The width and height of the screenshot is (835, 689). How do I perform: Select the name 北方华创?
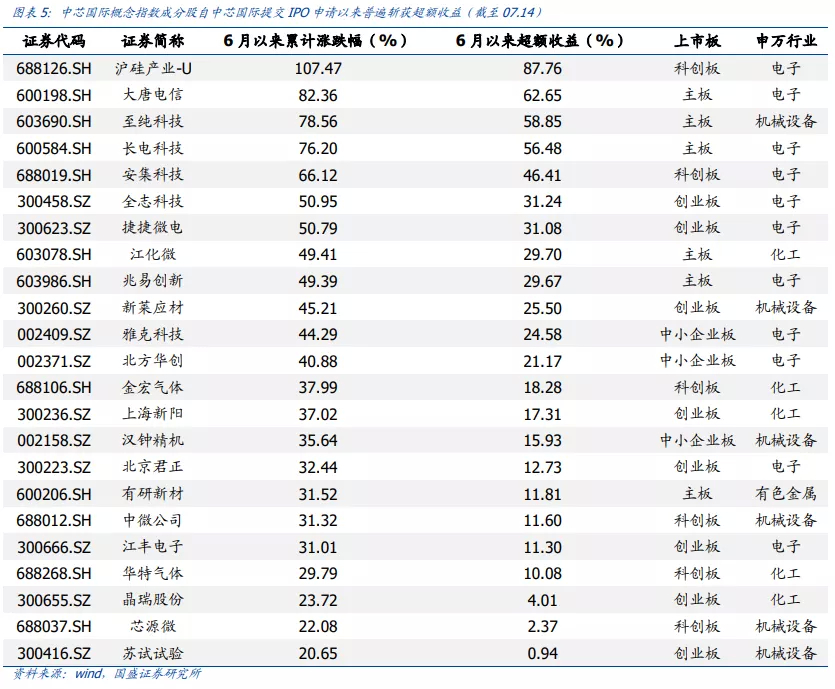[153, 361]
